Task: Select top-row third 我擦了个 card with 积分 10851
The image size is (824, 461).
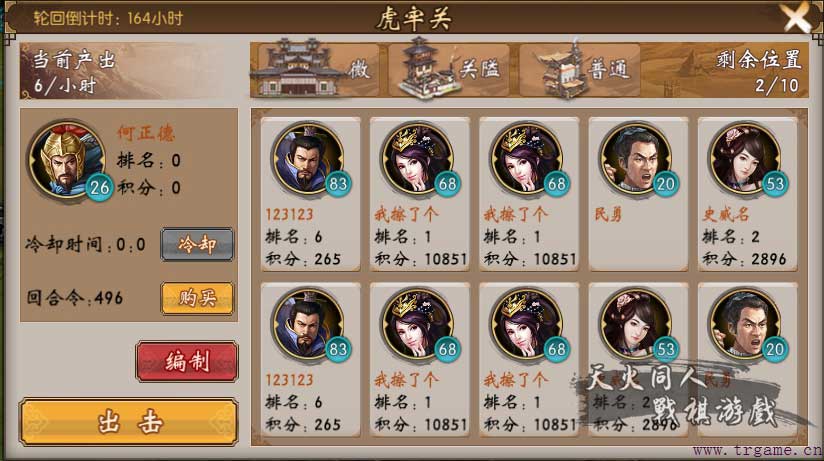Action: click(x=529, y=194)
